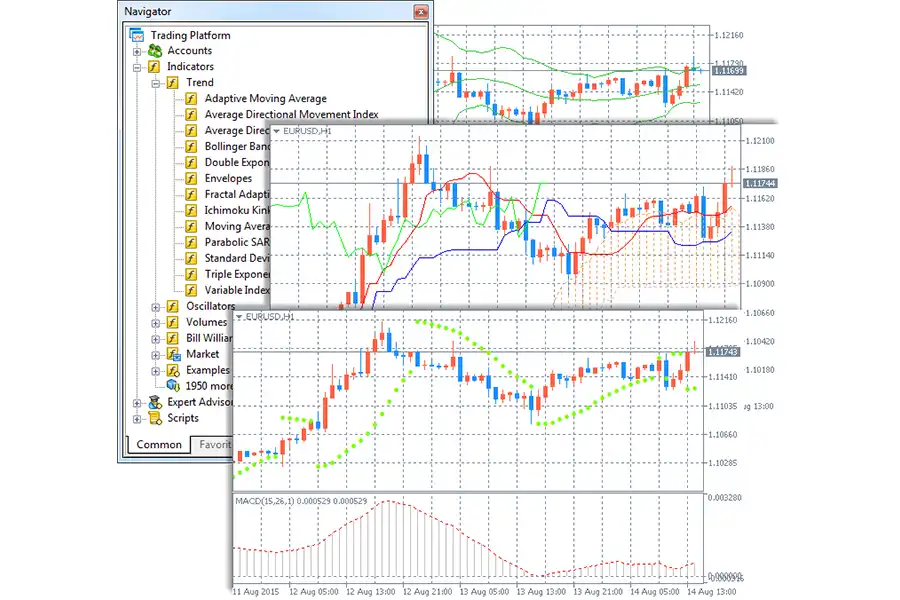Click the 0.003280 MACD scale value
This screenshot has height=600, width=900.
(724, 497)
